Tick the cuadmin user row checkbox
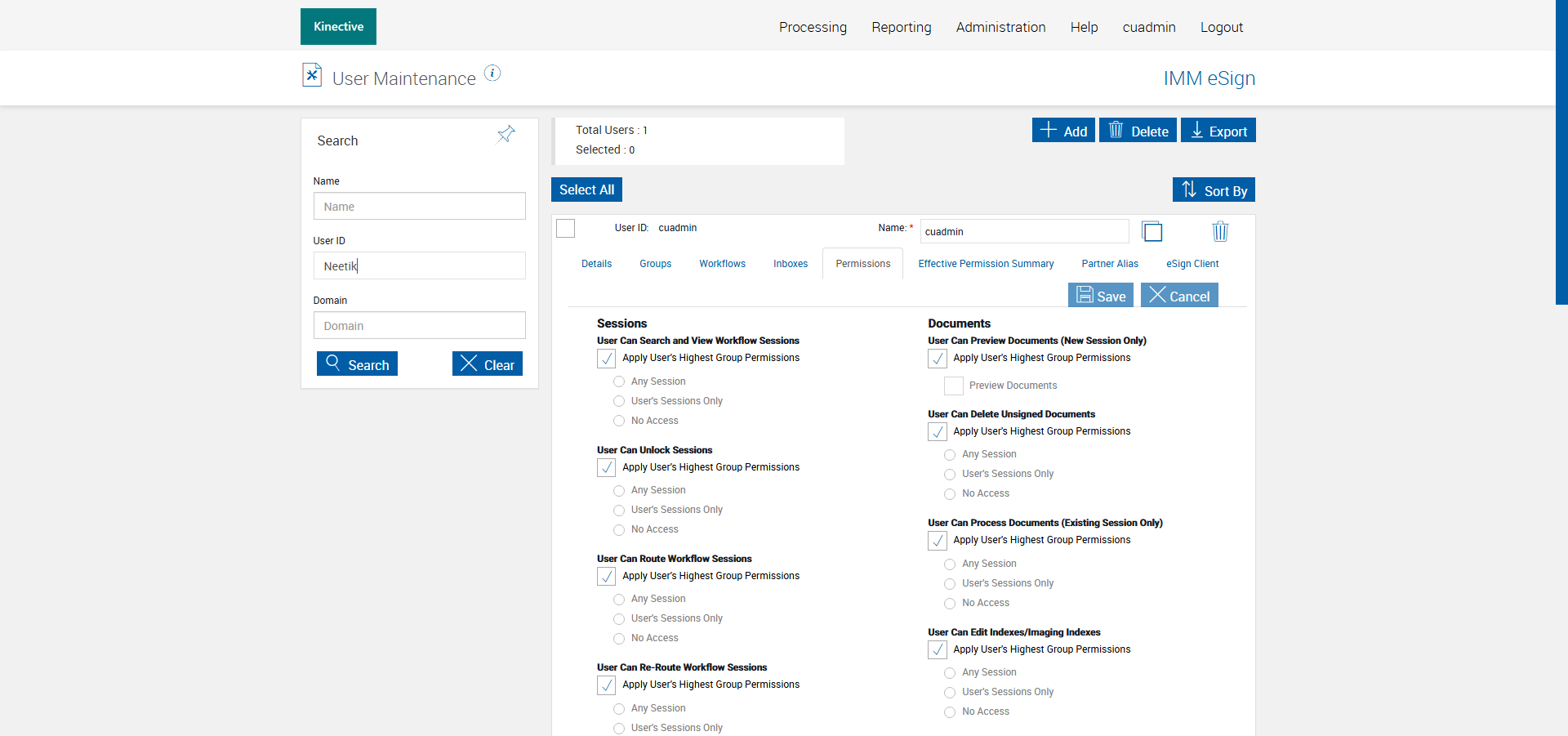 point(565,228)
